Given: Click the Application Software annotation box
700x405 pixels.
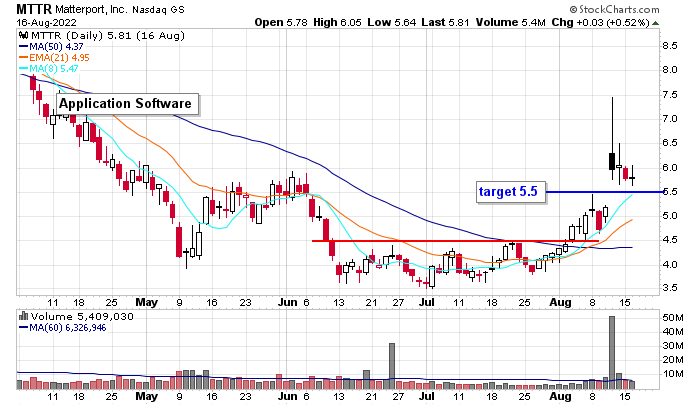Looking at the screenshot, I should (x=127, y=104).
